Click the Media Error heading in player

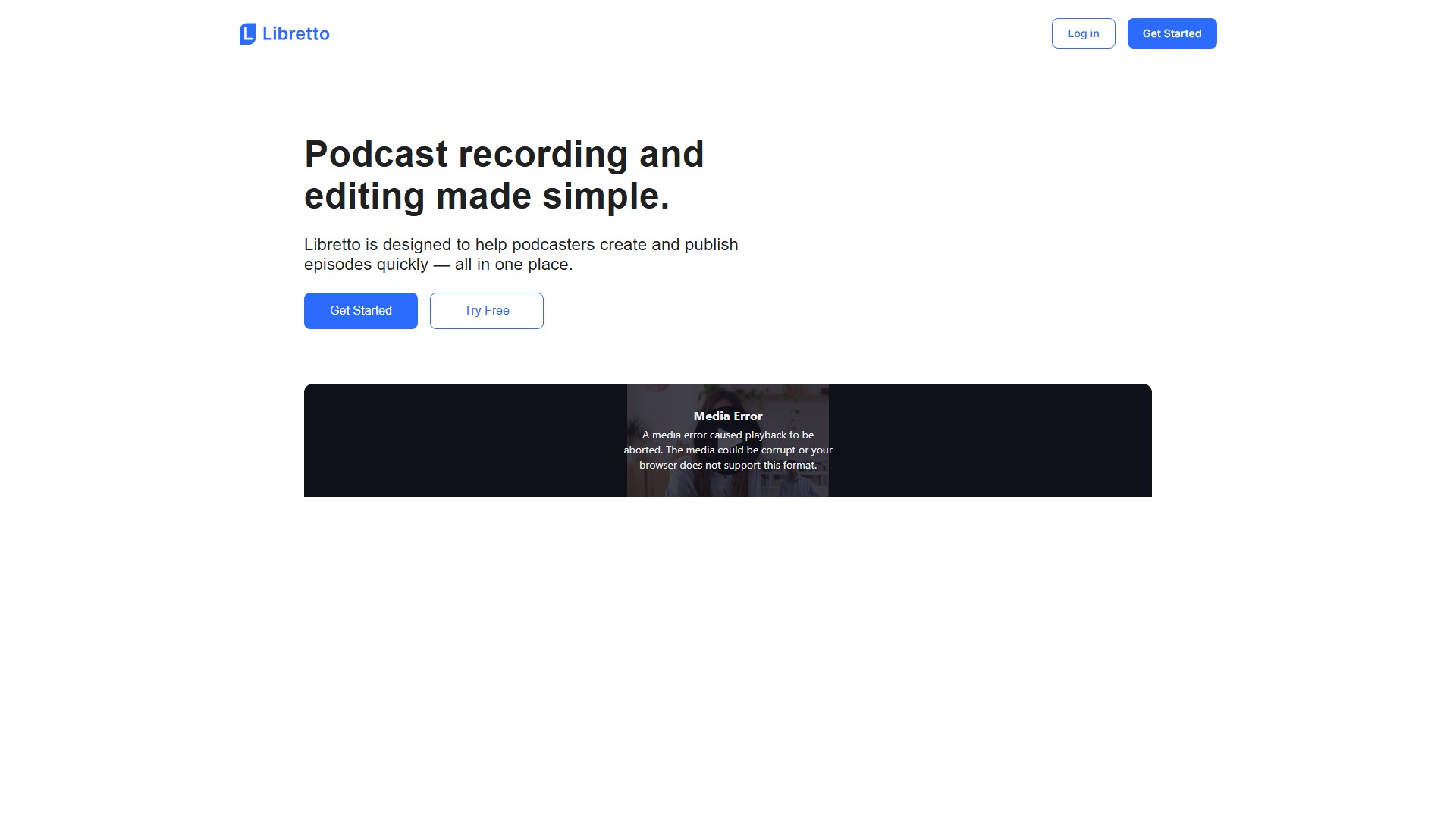(728, 416)
